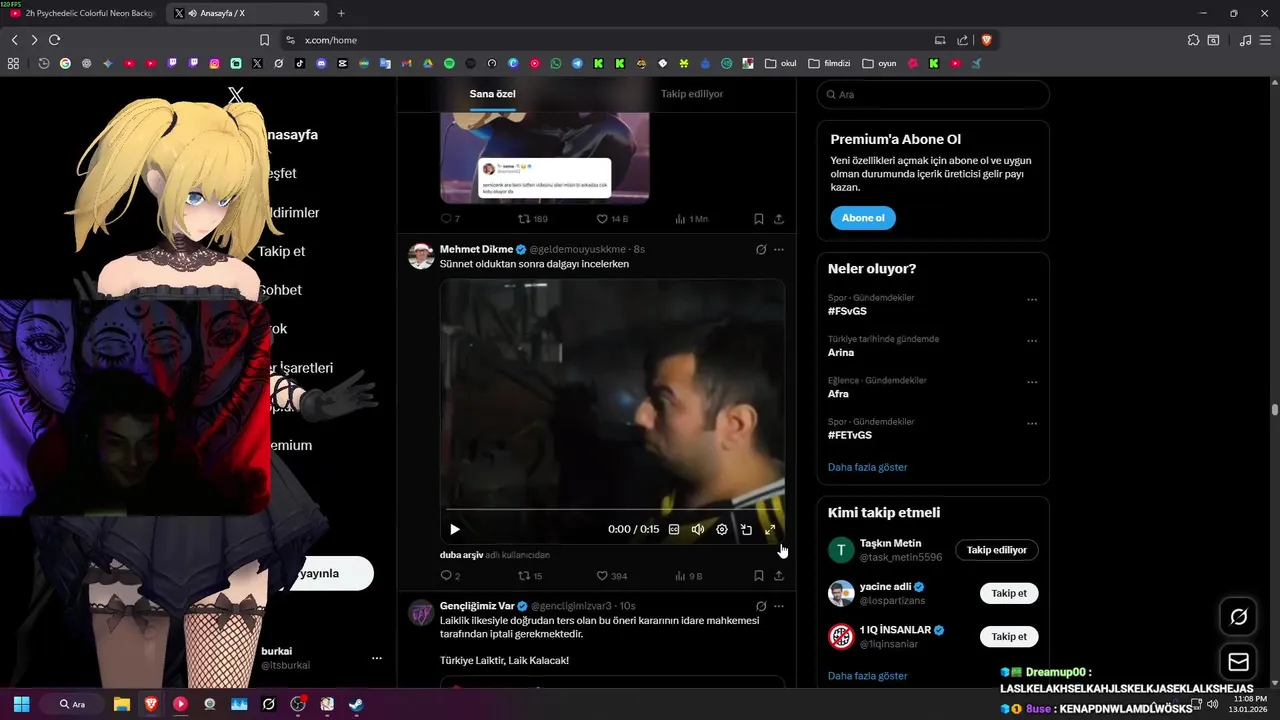
Task: Open messages floating envelope button
Action: click(x=1238, y=662)
